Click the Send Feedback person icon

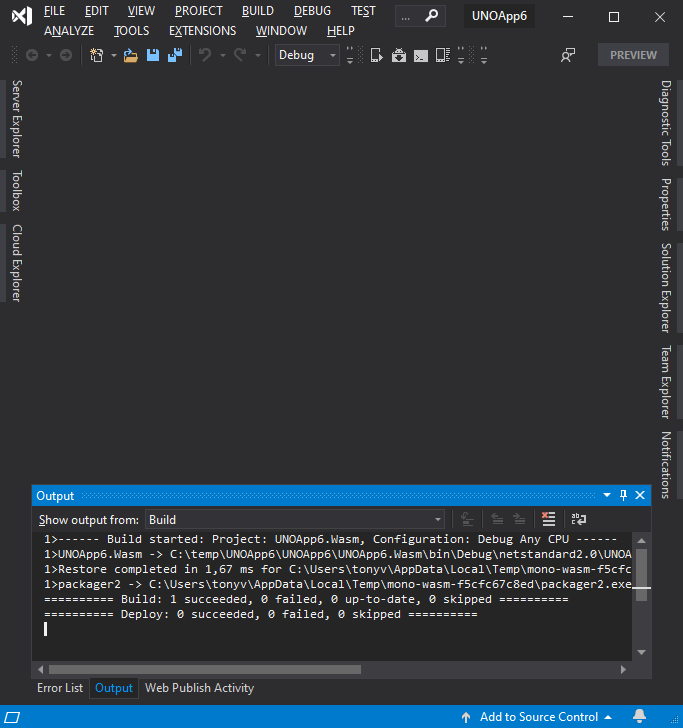pyautogui.click(x=567, y=55)
